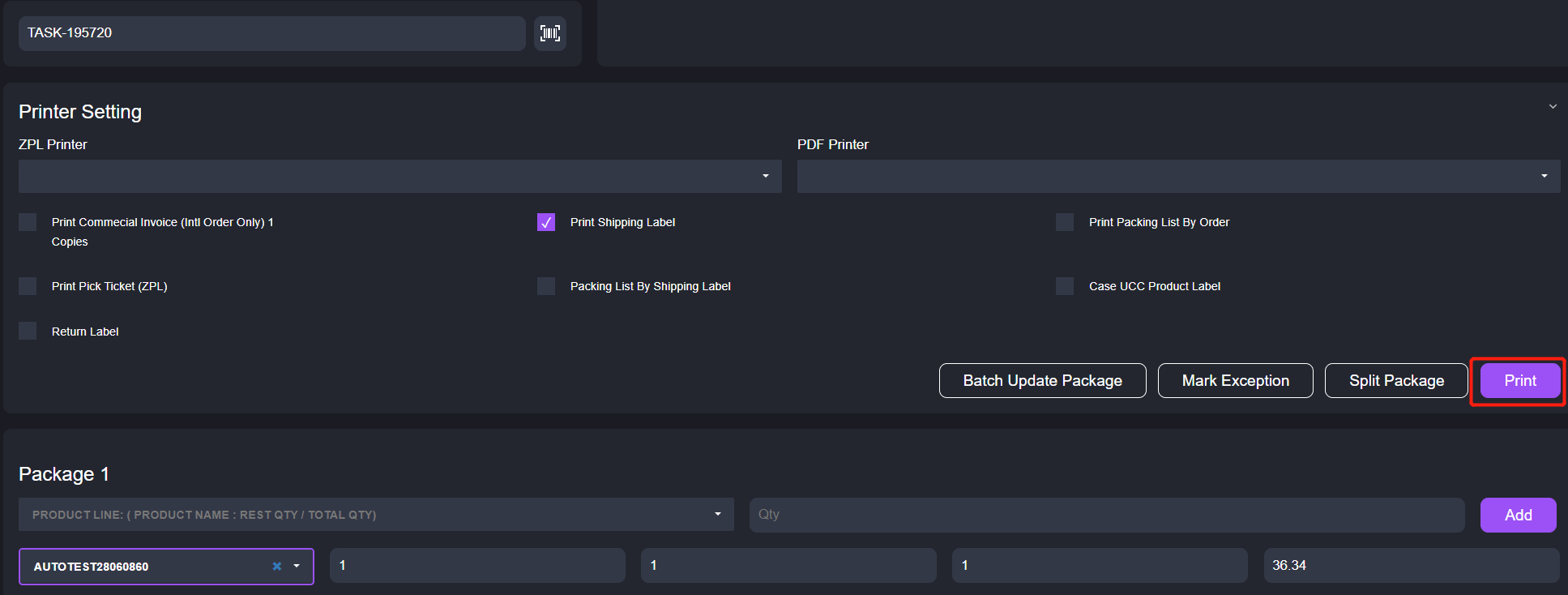Click the barcode scan icon
Viewport: 1568px width, 595px height.
pos(549,33)
